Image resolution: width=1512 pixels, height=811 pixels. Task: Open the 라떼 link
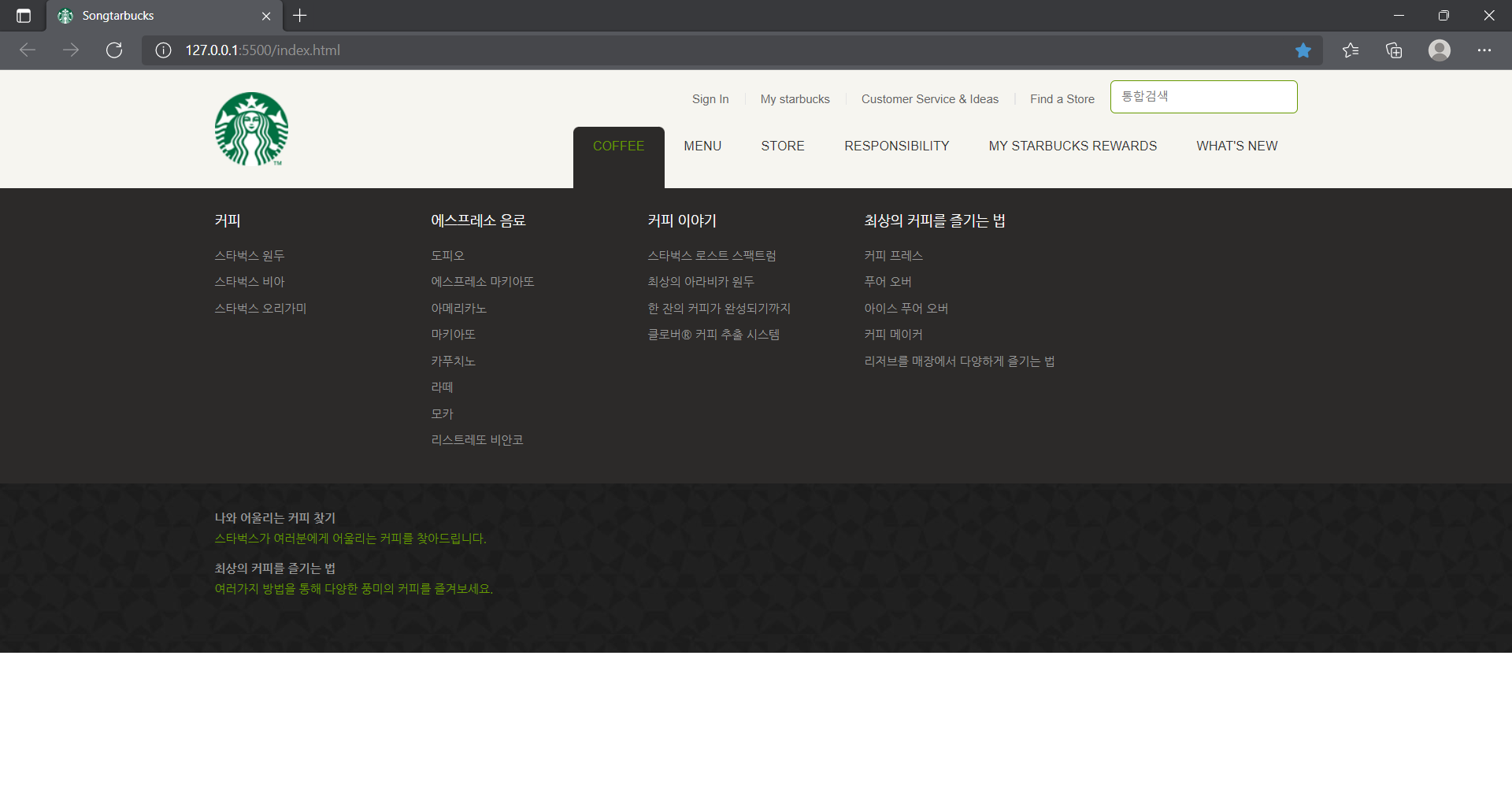tap(443, 387)
